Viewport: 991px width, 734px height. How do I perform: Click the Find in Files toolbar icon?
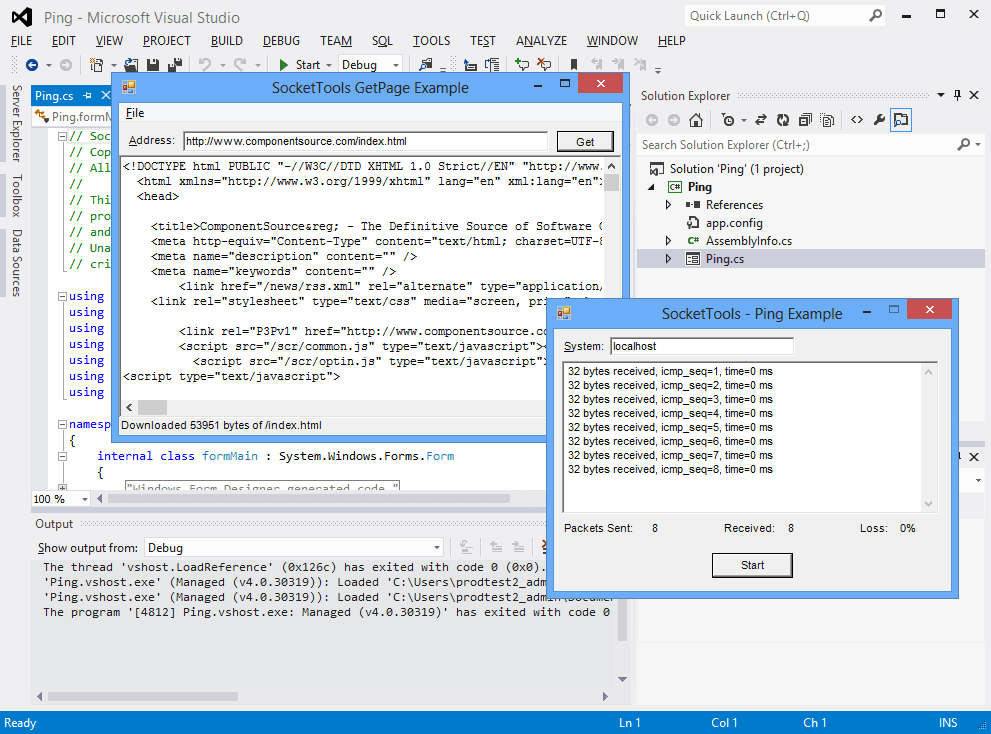(x=426, y=64)
